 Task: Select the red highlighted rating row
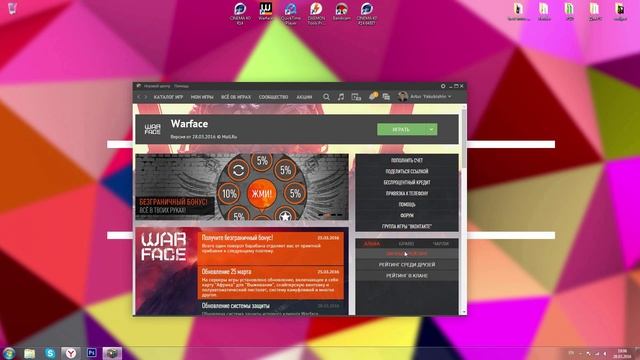[407, 253]
